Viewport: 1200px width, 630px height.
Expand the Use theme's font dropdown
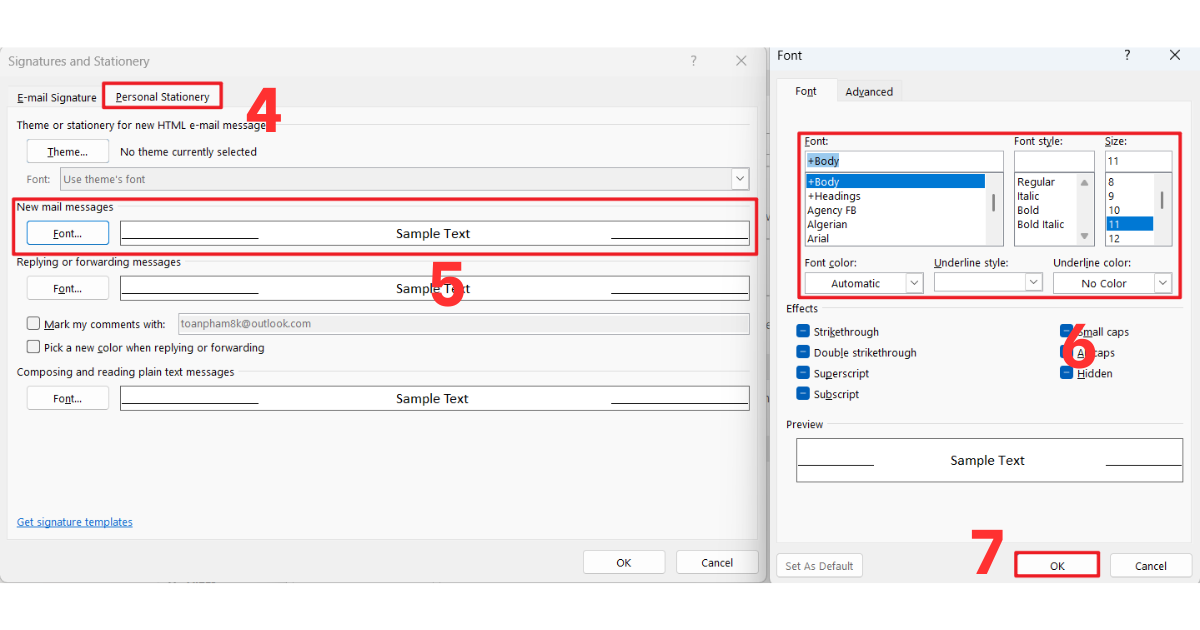pyautogui.click(x=740, y=179)
